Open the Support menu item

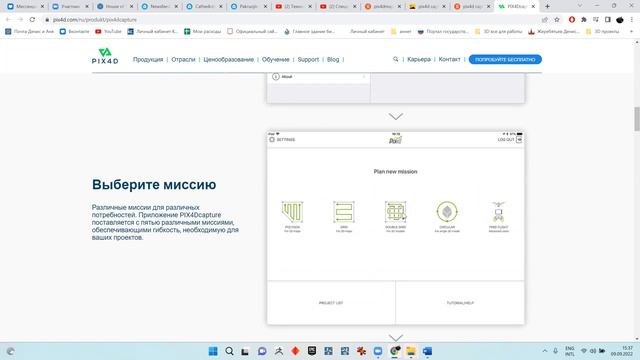(x=308, y=60)
